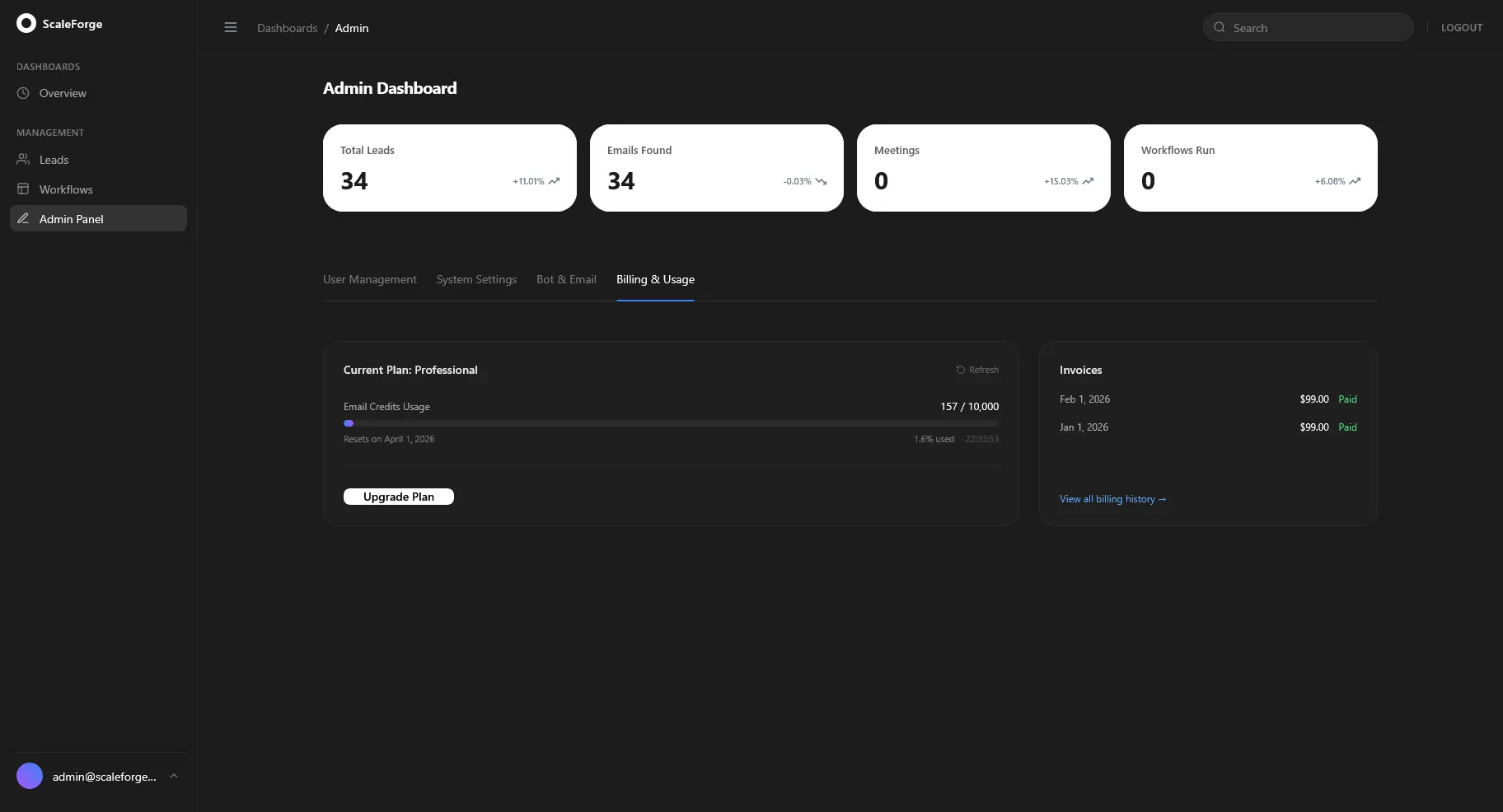Viewport: 1503px width, 812px height.
Task: Open the Bot & Email tab
Action: (566, 279)
